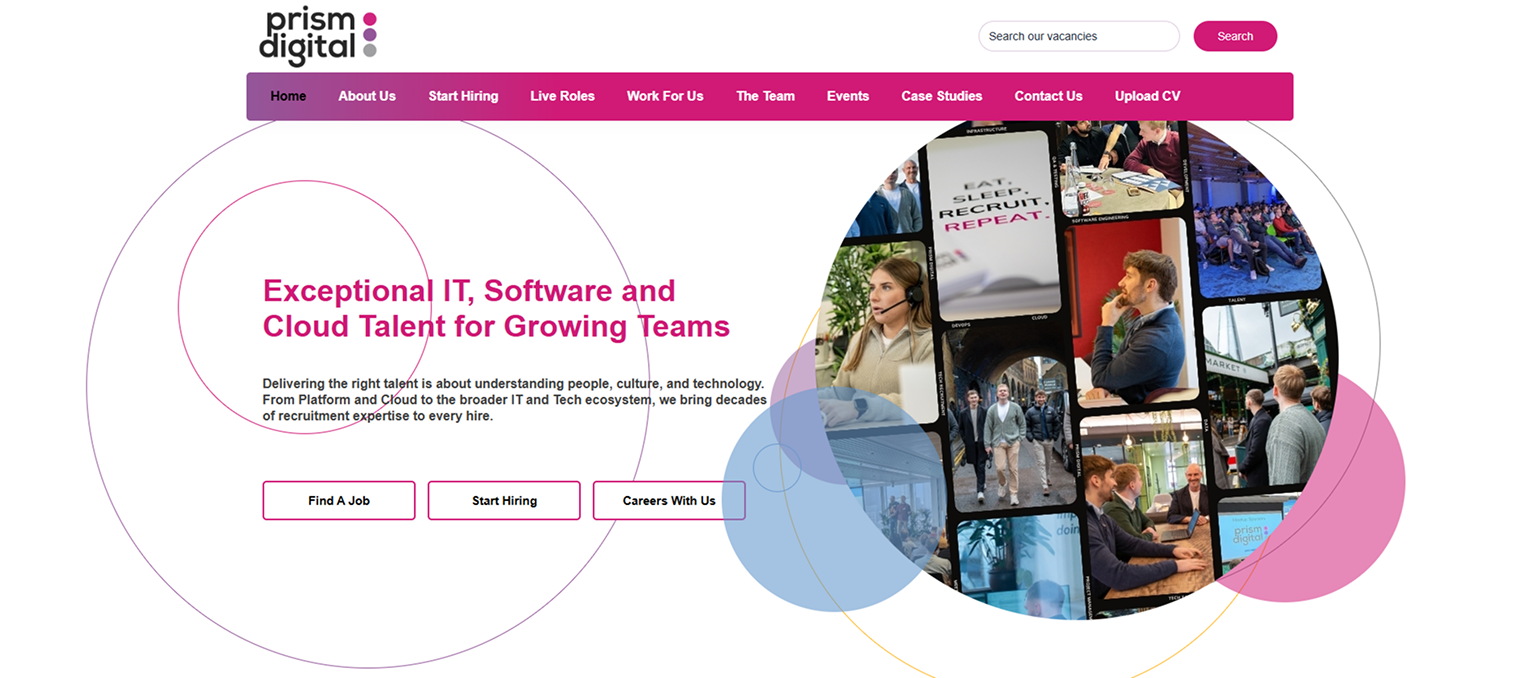
Task: Click Upload CV in the menu
Action: point(1147,96)
